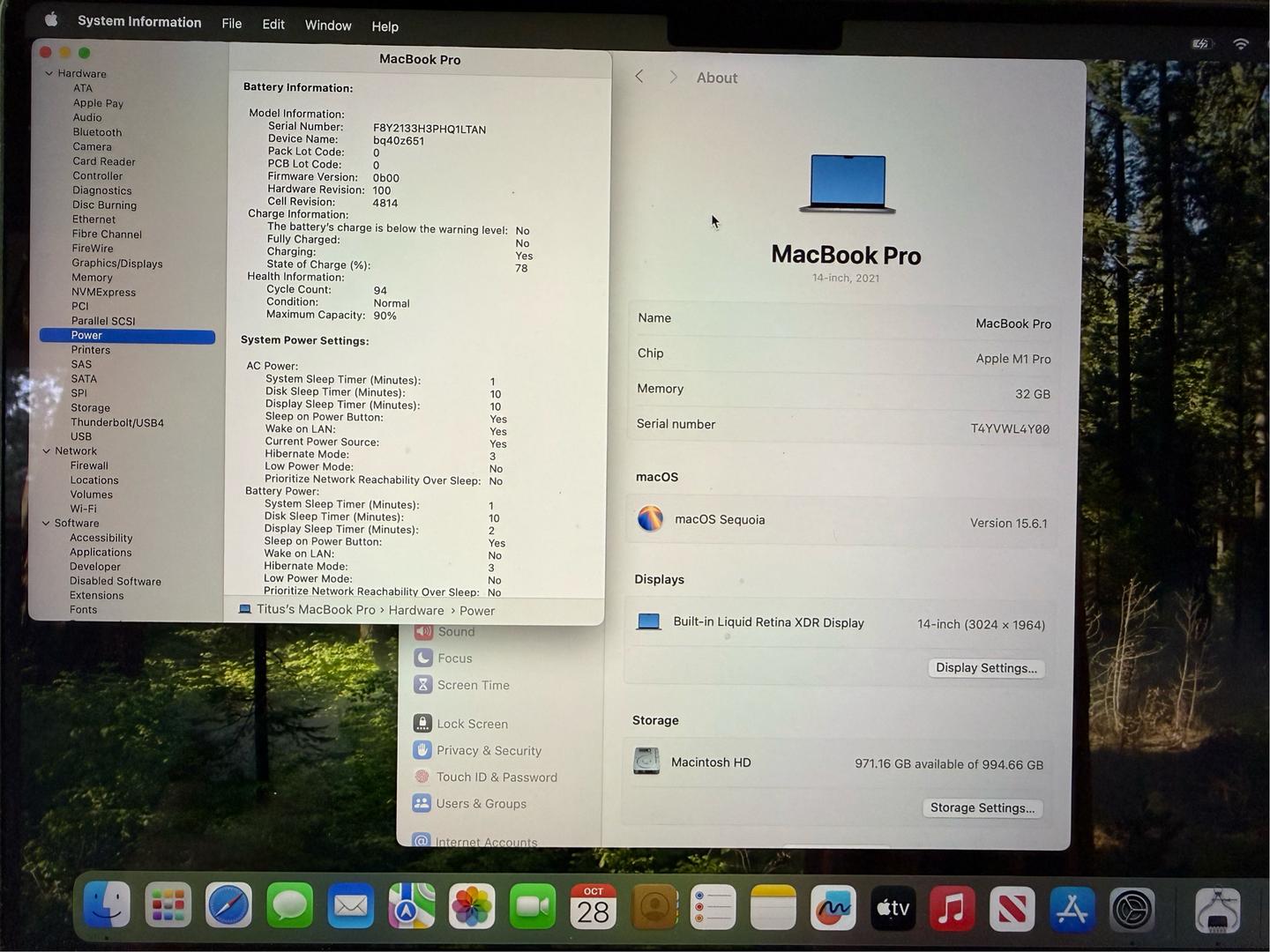The height and width of the screenshot is (952, 1270).
Task: Open the Music app icon
Action: tap(951, 908)
